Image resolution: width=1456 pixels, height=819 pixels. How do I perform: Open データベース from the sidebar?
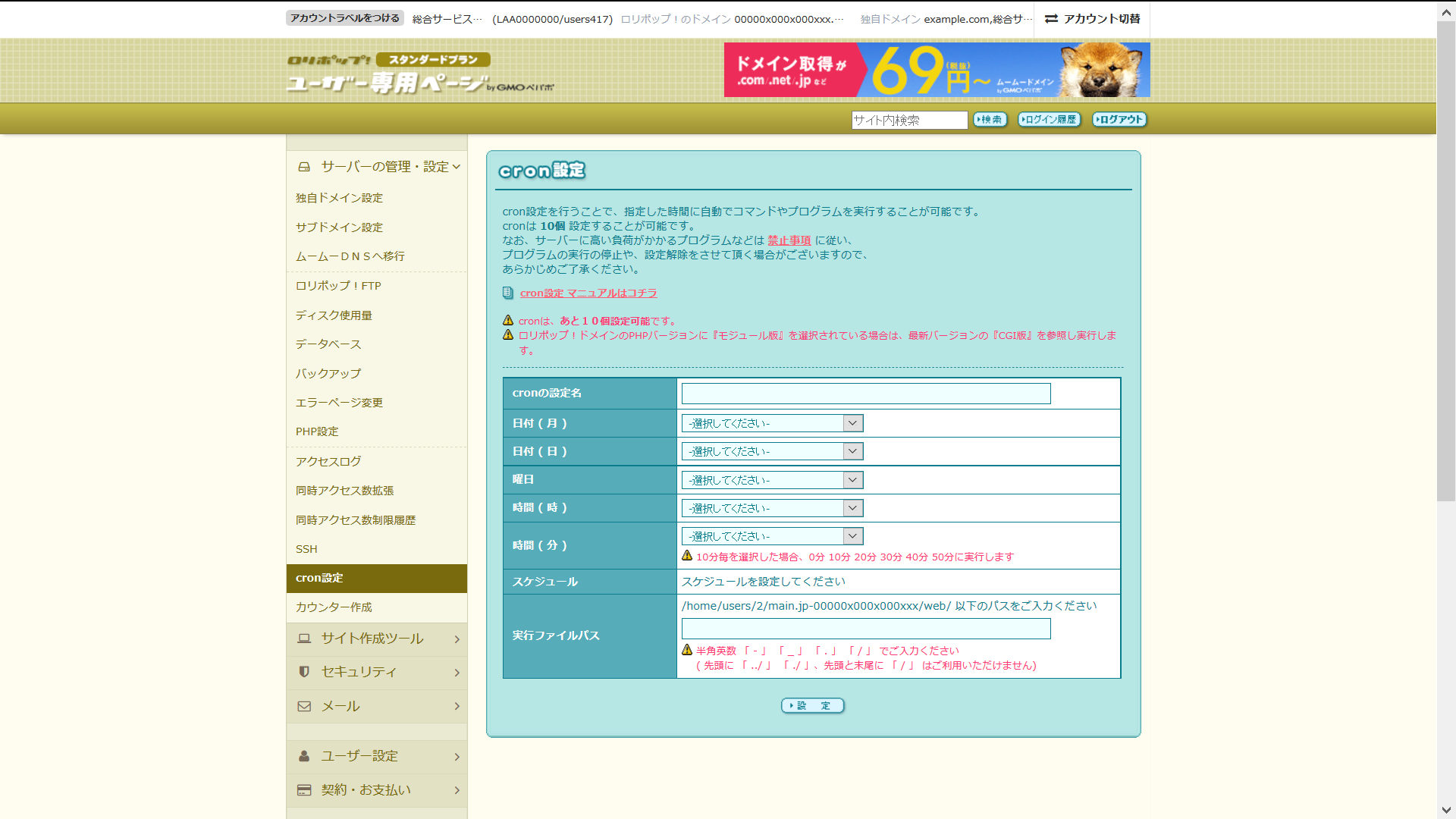(328, 344)
